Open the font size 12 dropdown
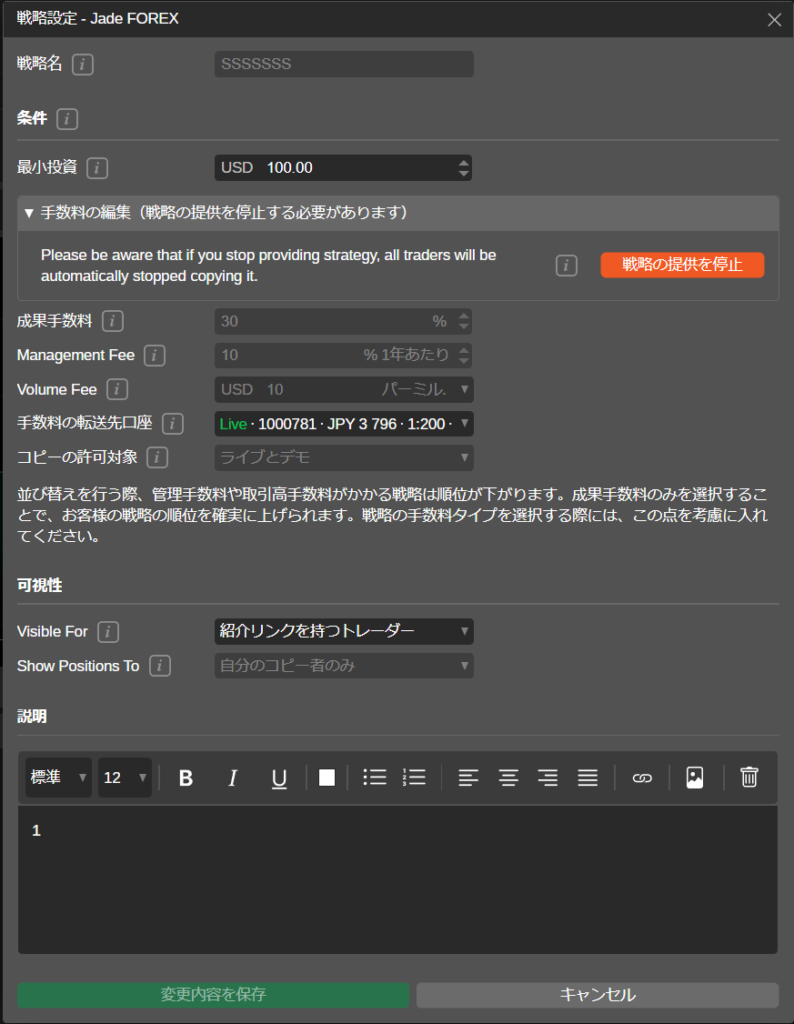 (125, 778)
